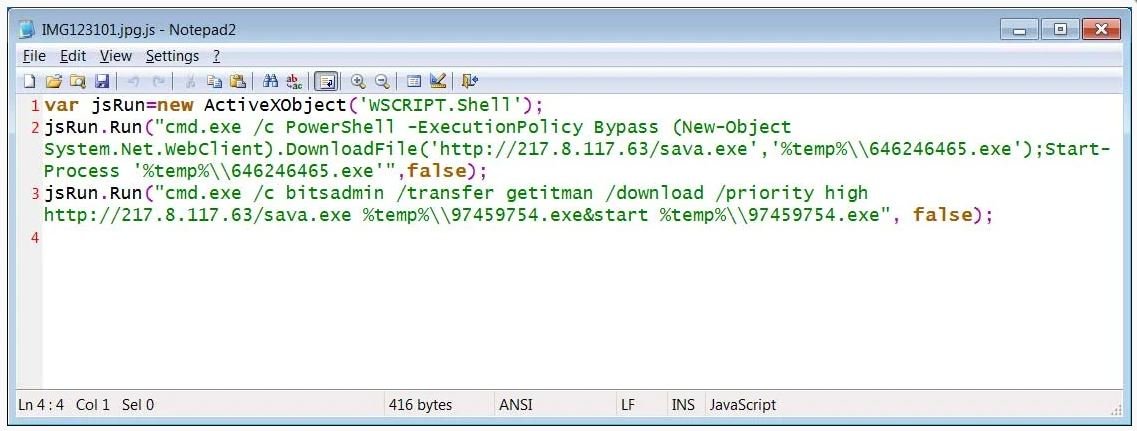Screen dimensions: 1137x431
Task: Click the word PowerShell in line 2
Action: coord(340,128)
